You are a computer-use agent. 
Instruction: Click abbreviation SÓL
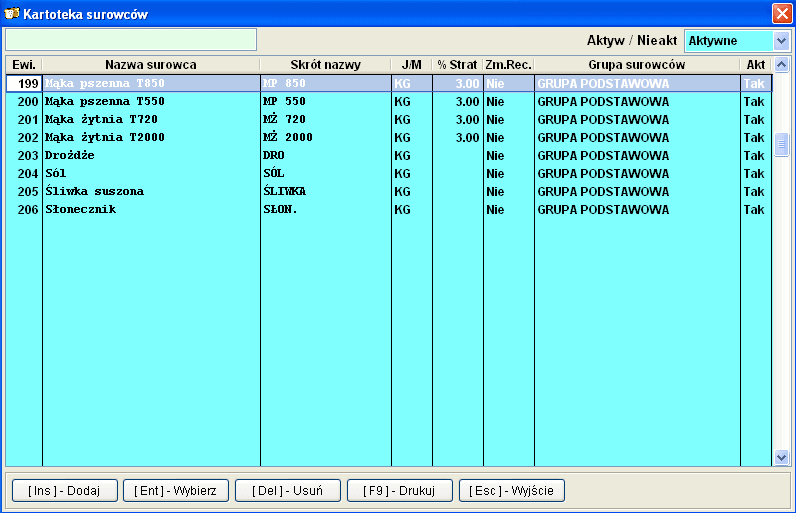click(274, 174)
